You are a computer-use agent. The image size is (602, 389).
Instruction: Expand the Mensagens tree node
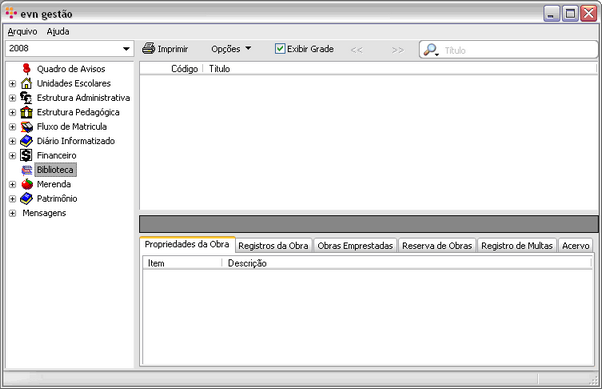tap(12, 213)
